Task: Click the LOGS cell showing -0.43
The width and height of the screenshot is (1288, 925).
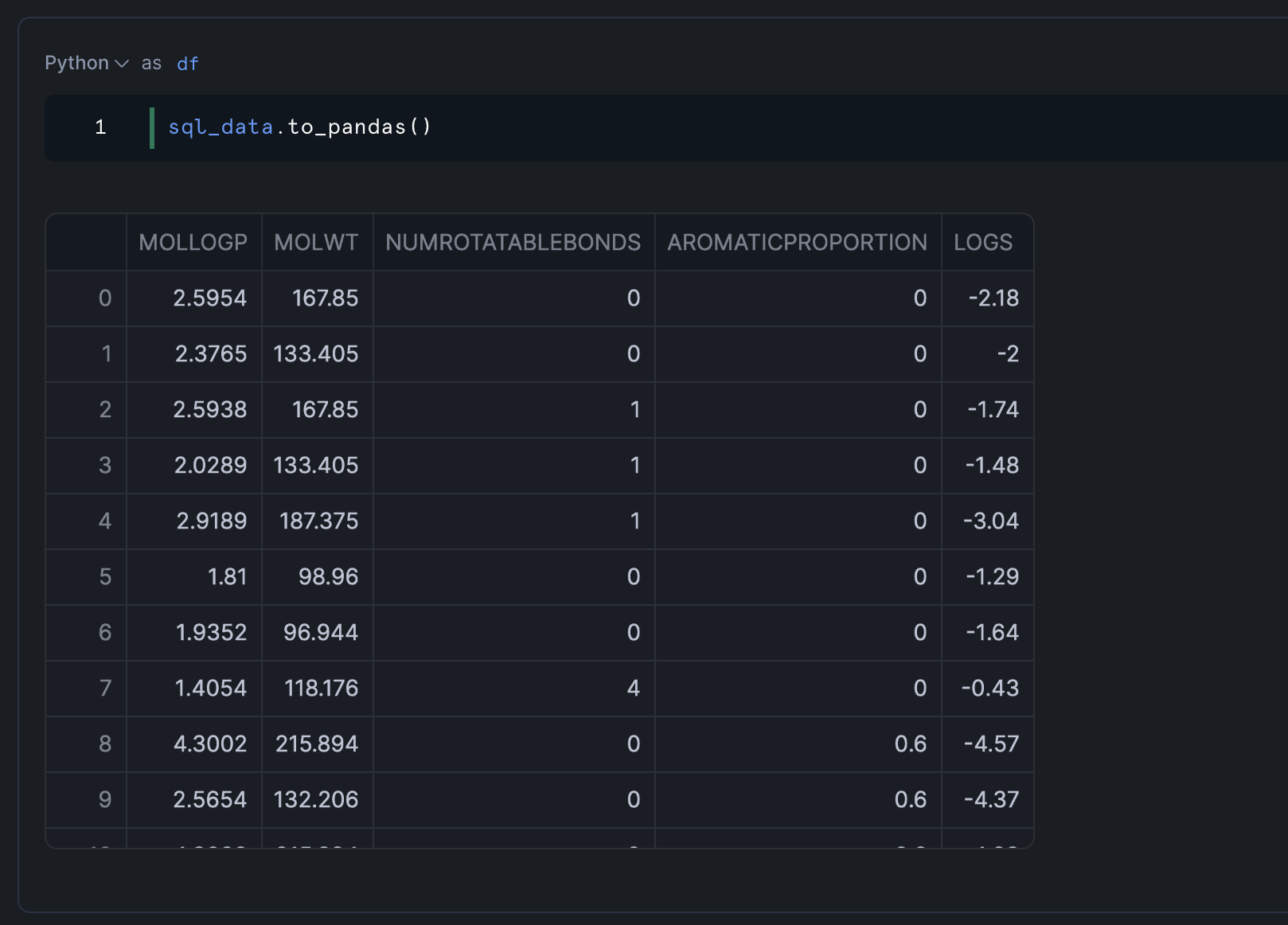Action: pyautogui.click(x=989, y=689)
